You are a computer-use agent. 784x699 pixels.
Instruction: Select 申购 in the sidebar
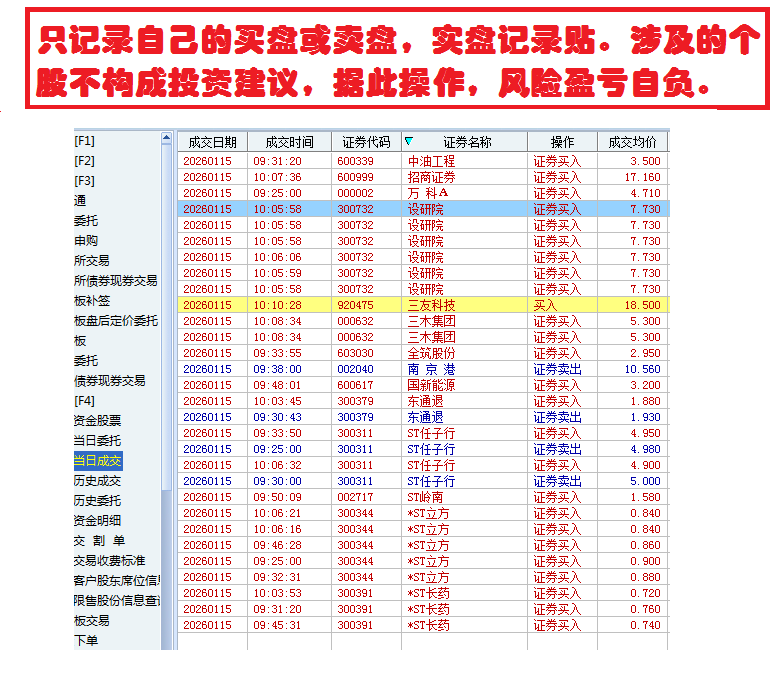click(x=86, y=241)
